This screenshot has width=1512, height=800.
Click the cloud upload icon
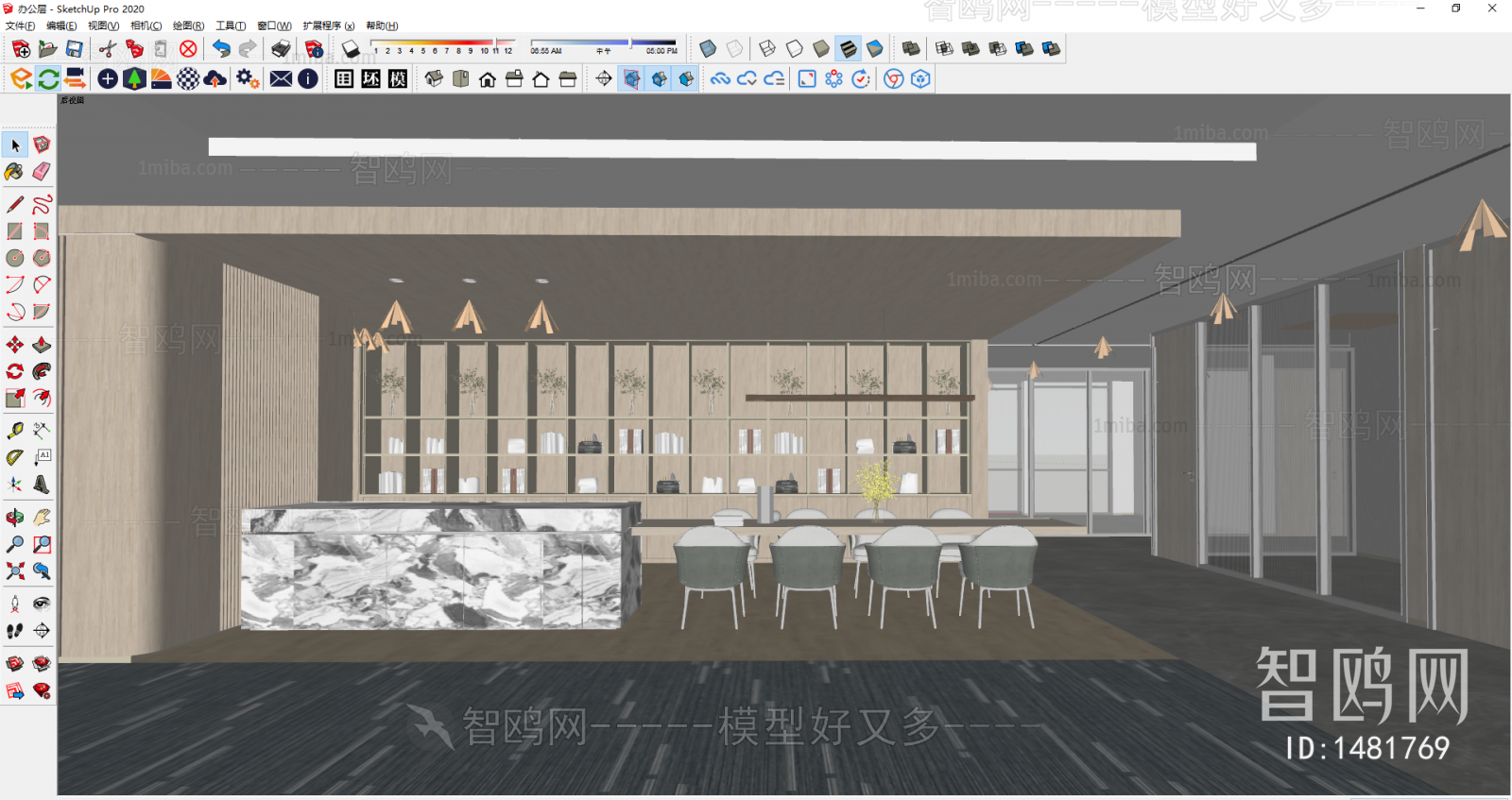[x=215, y=79]
